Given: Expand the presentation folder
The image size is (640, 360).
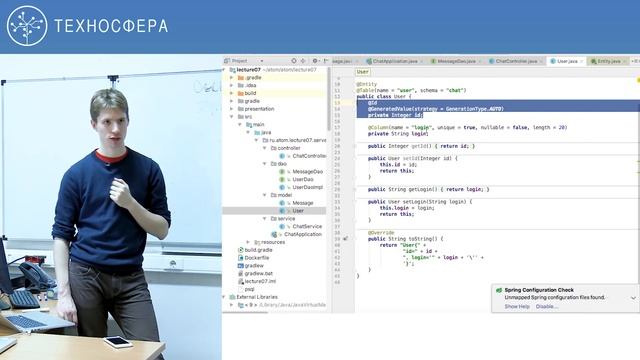Looking at the screenshot, I should (x=232, y=109).
